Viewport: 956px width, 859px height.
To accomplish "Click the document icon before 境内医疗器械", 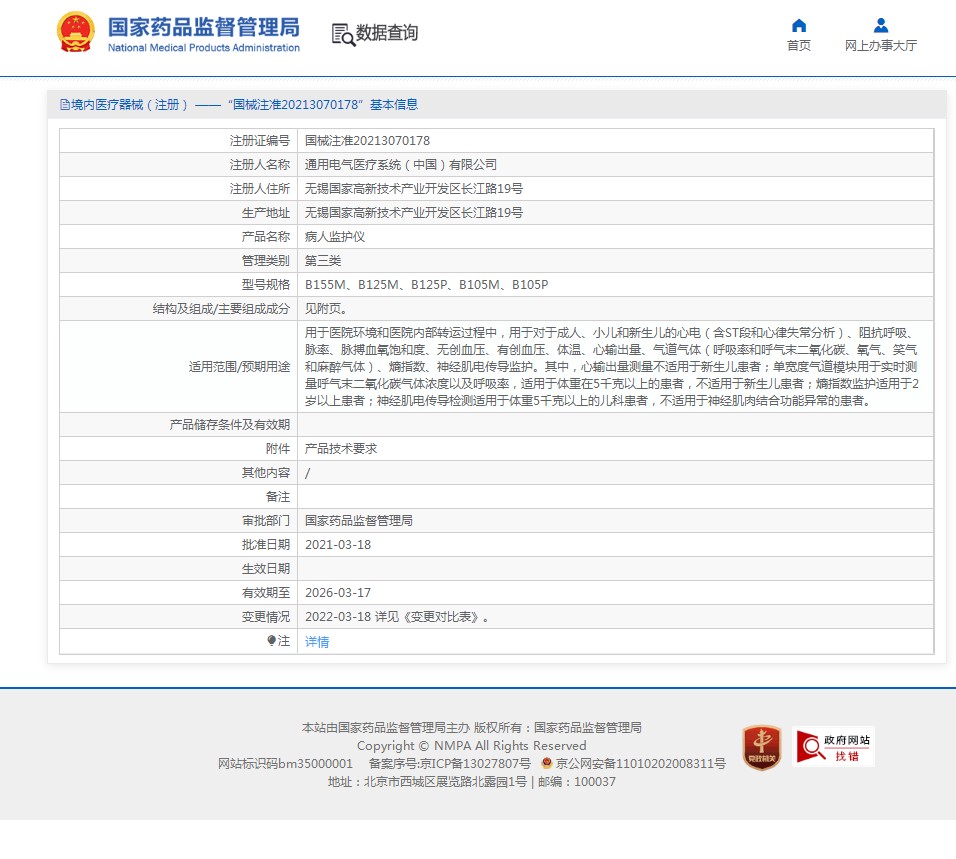I will point(65,105).
